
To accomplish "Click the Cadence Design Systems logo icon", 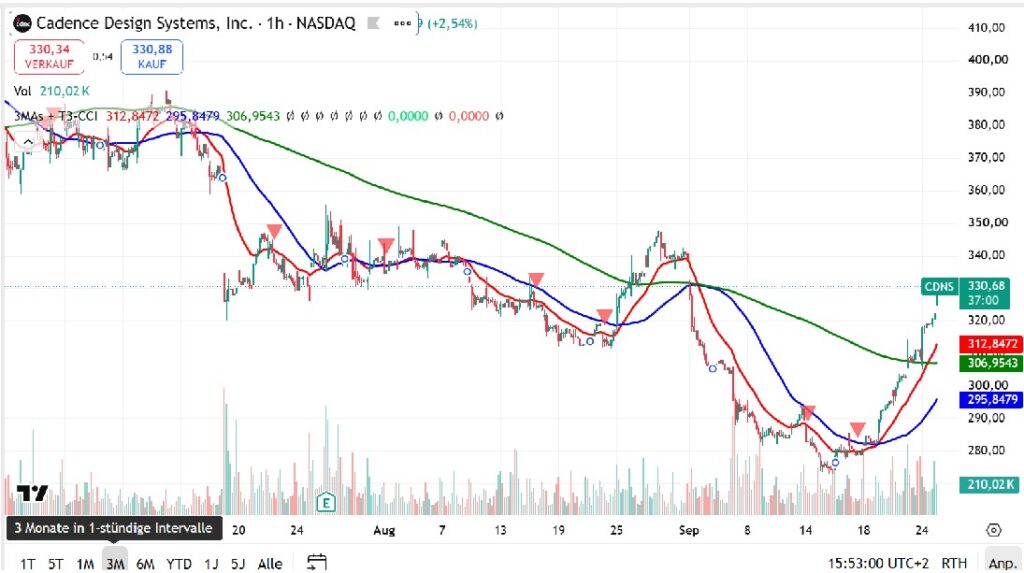I will tap(22, 24).
